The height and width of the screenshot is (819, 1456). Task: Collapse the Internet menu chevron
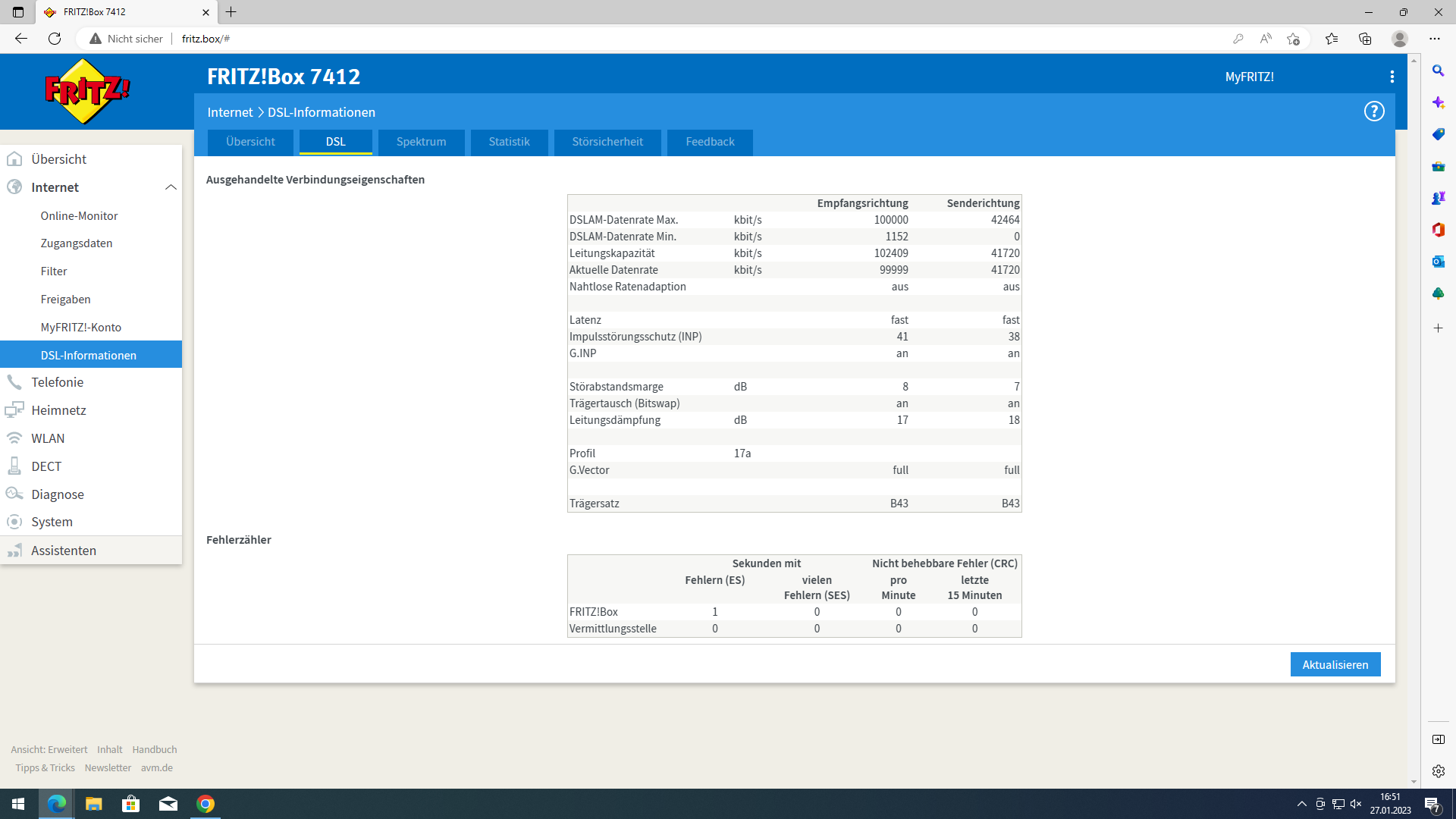click(x=171, y=187)
